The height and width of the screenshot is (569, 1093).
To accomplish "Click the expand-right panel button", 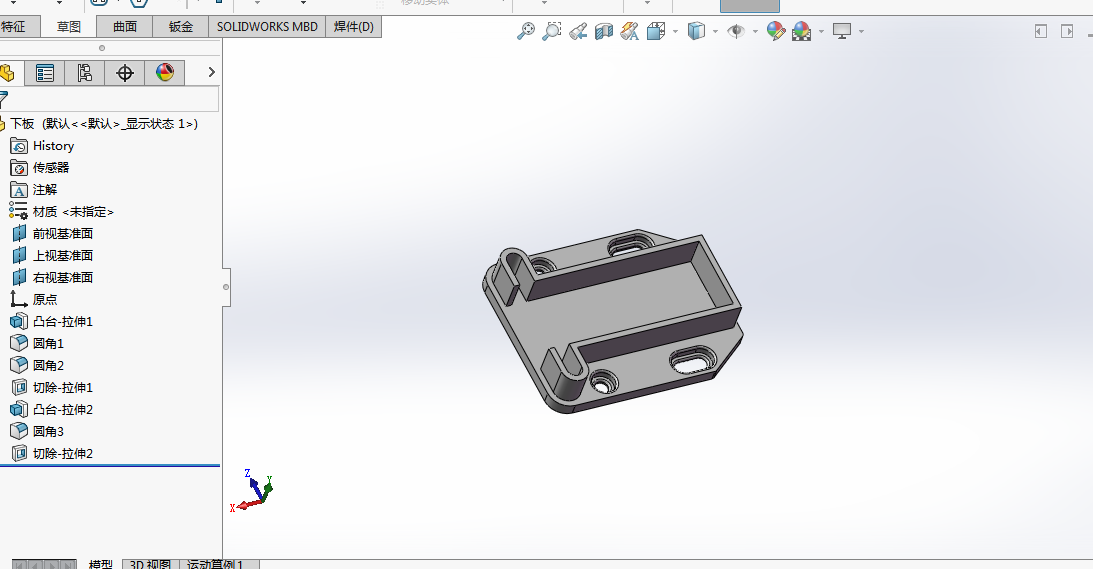I will [x=1067, y=31].
